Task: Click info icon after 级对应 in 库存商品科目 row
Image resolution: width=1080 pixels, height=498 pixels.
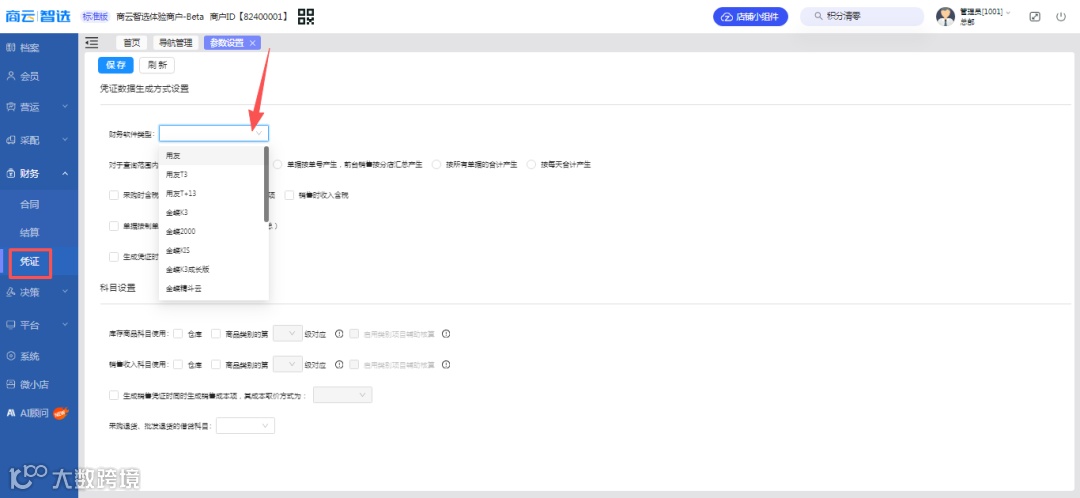Action: 338,334
